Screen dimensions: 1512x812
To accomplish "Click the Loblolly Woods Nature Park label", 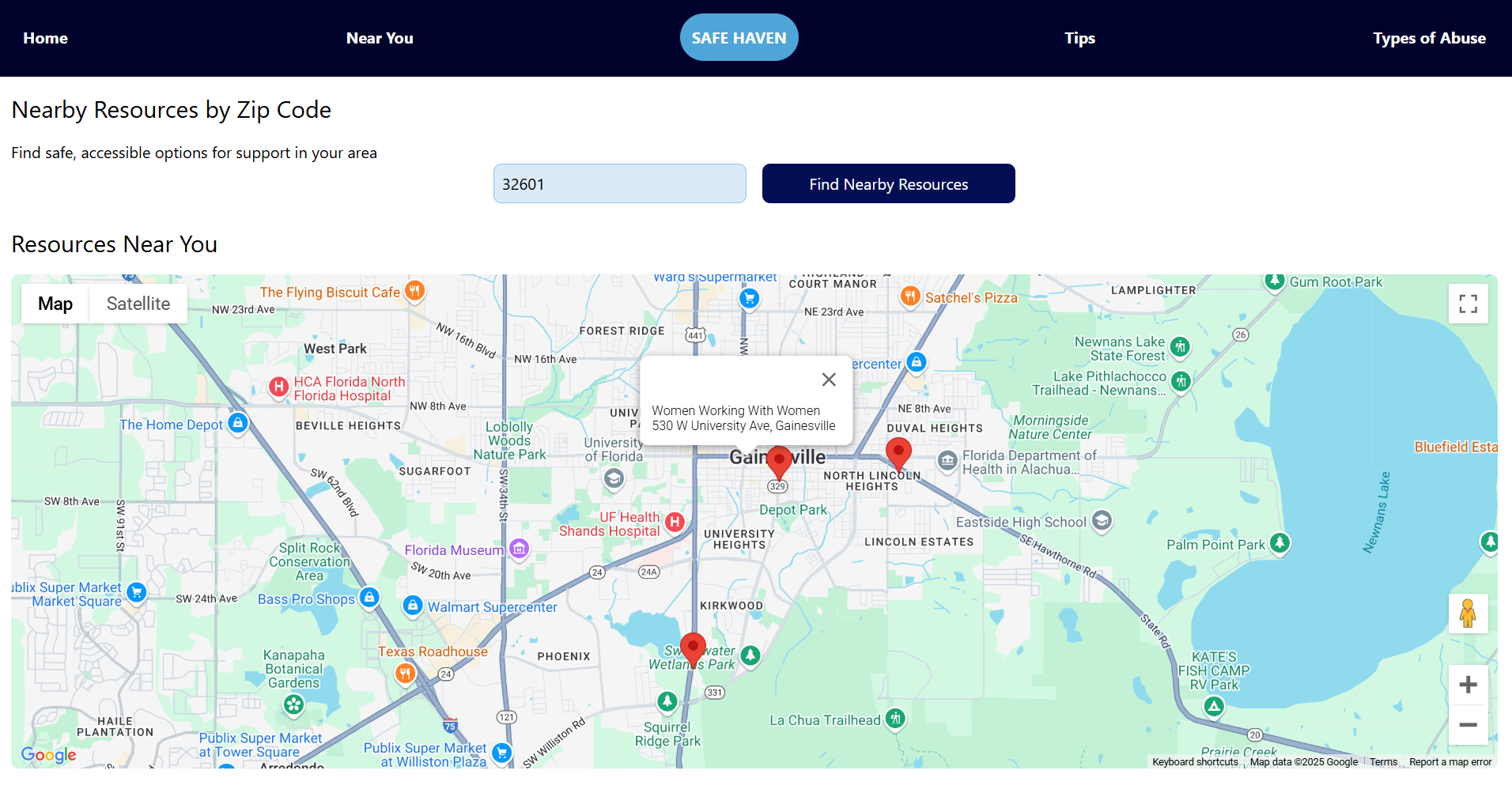I will 509,440.
